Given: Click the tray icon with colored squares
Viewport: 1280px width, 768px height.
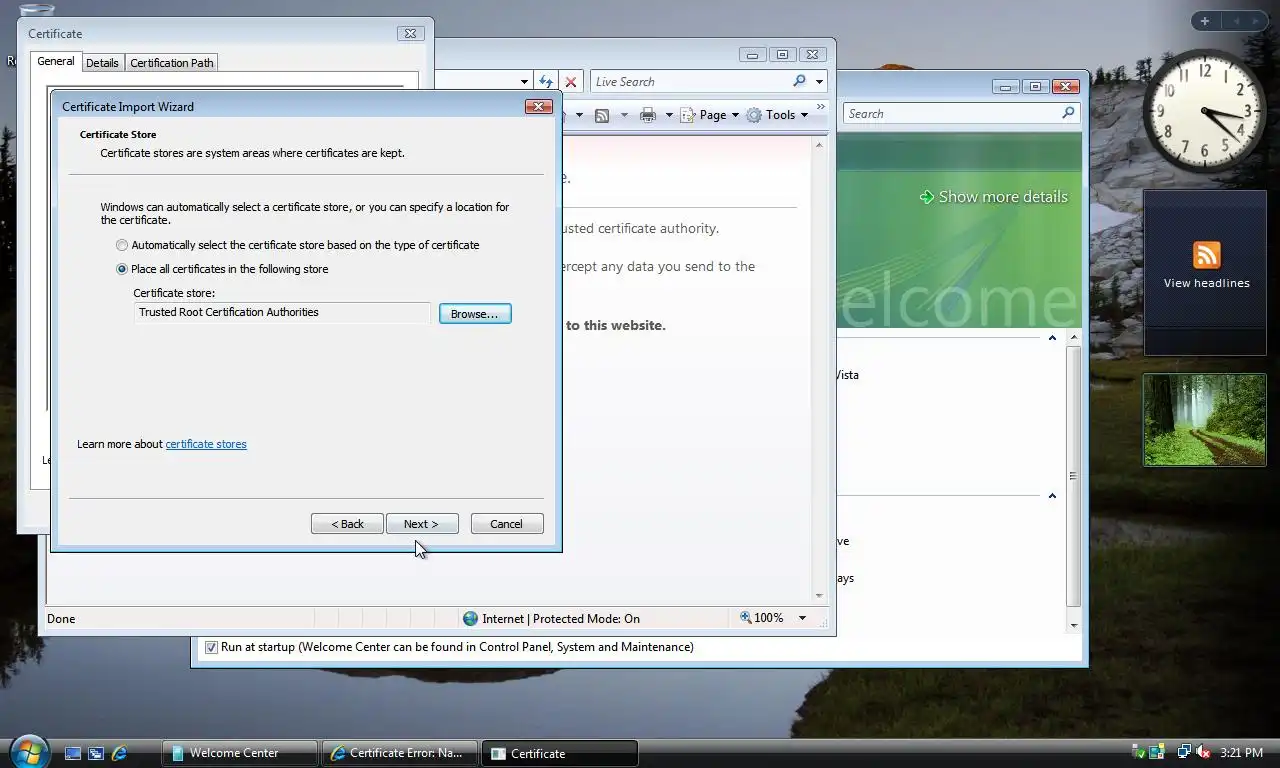Looking at the screenshot, I should [x=1157, y=752].
